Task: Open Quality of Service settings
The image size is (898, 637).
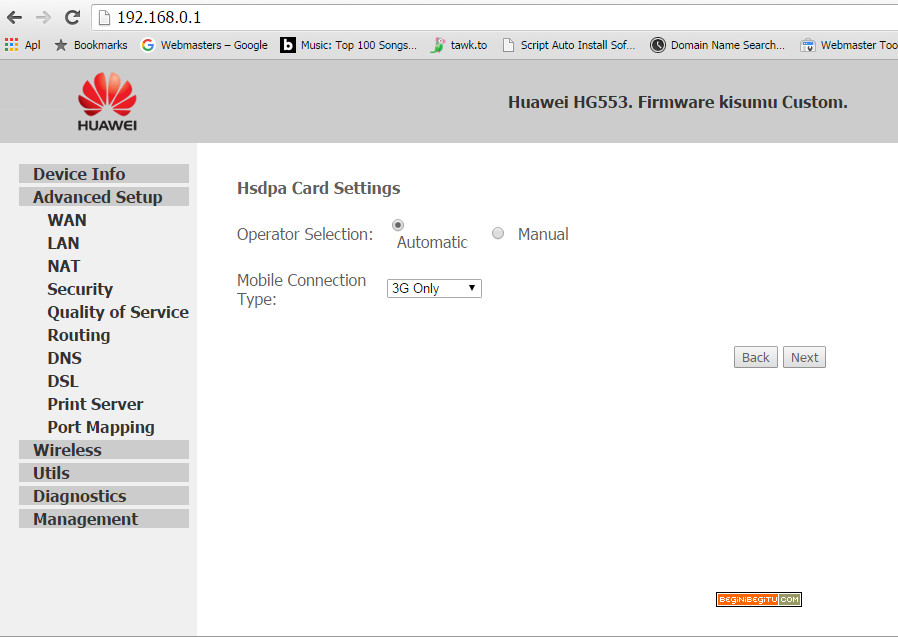Action: 118,312
